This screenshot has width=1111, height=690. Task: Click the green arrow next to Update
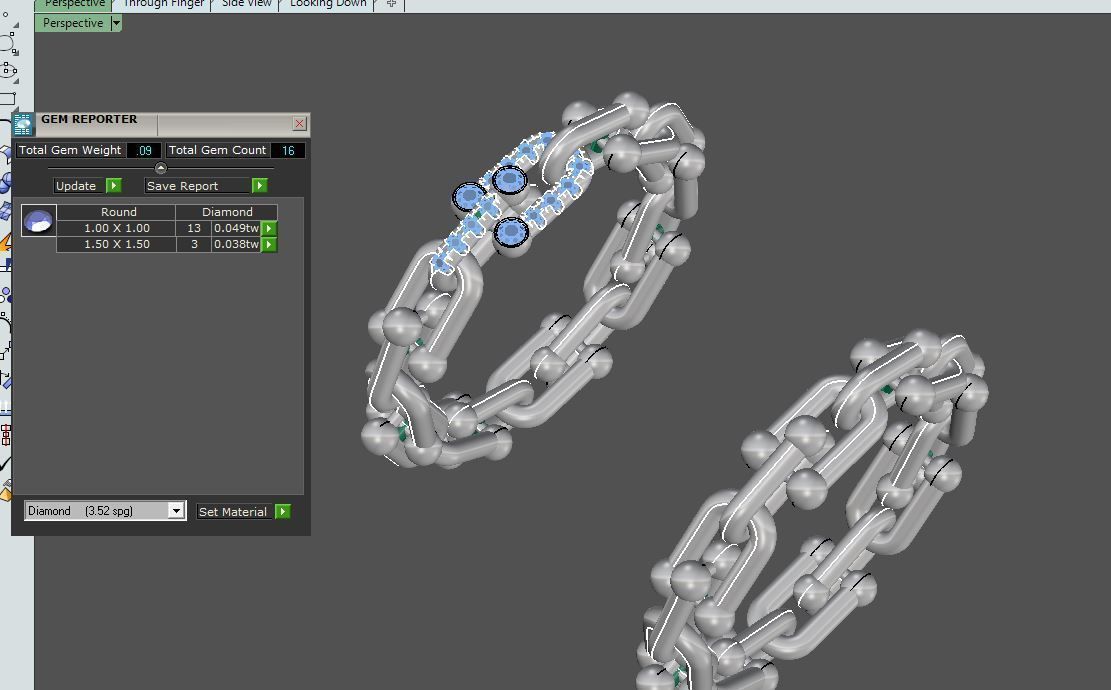pyautogui.click(x=113, y=186)
